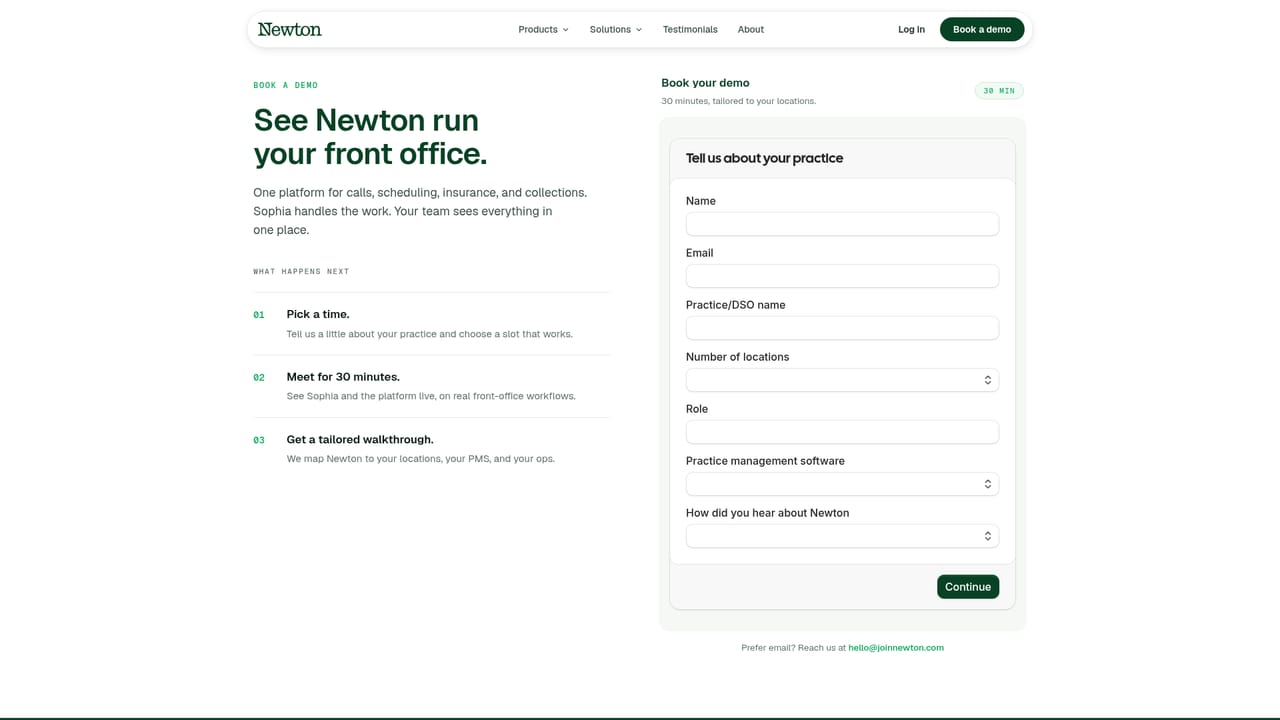The height and width of the screenshot is (720, 1280).
Task: Click the step number 03 label
Action: click(x=259, y=441)
